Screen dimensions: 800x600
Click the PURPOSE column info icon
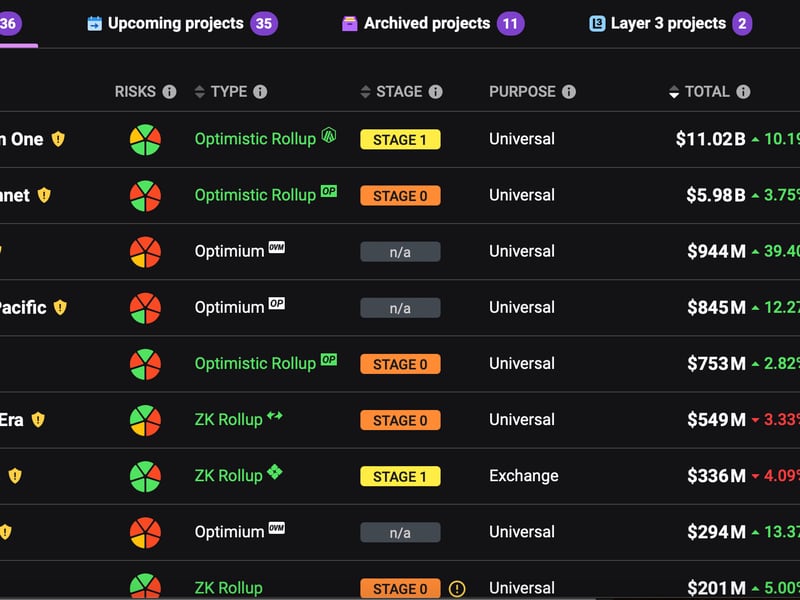click(568, 92)
